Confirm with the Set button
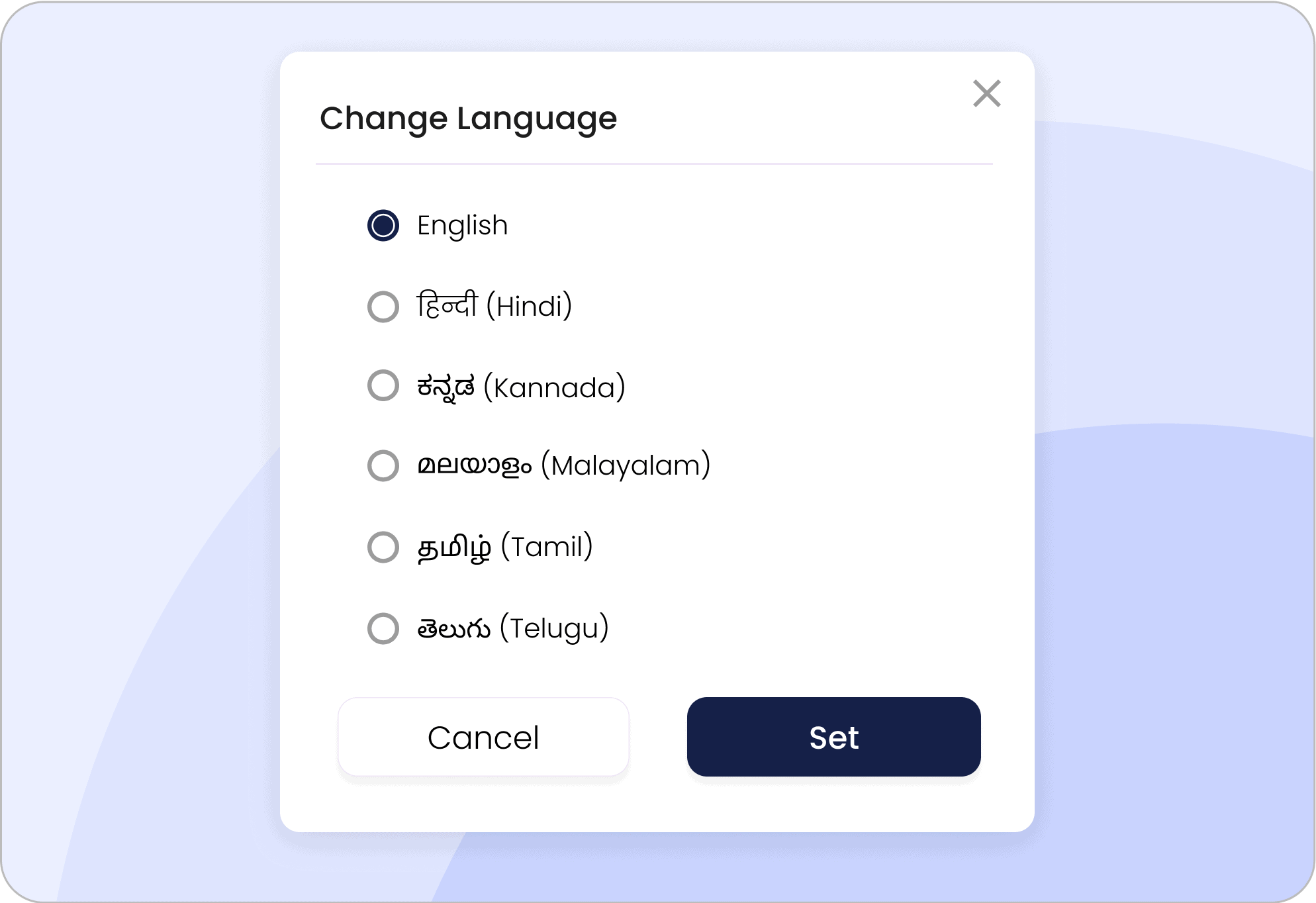 point(833,737)
